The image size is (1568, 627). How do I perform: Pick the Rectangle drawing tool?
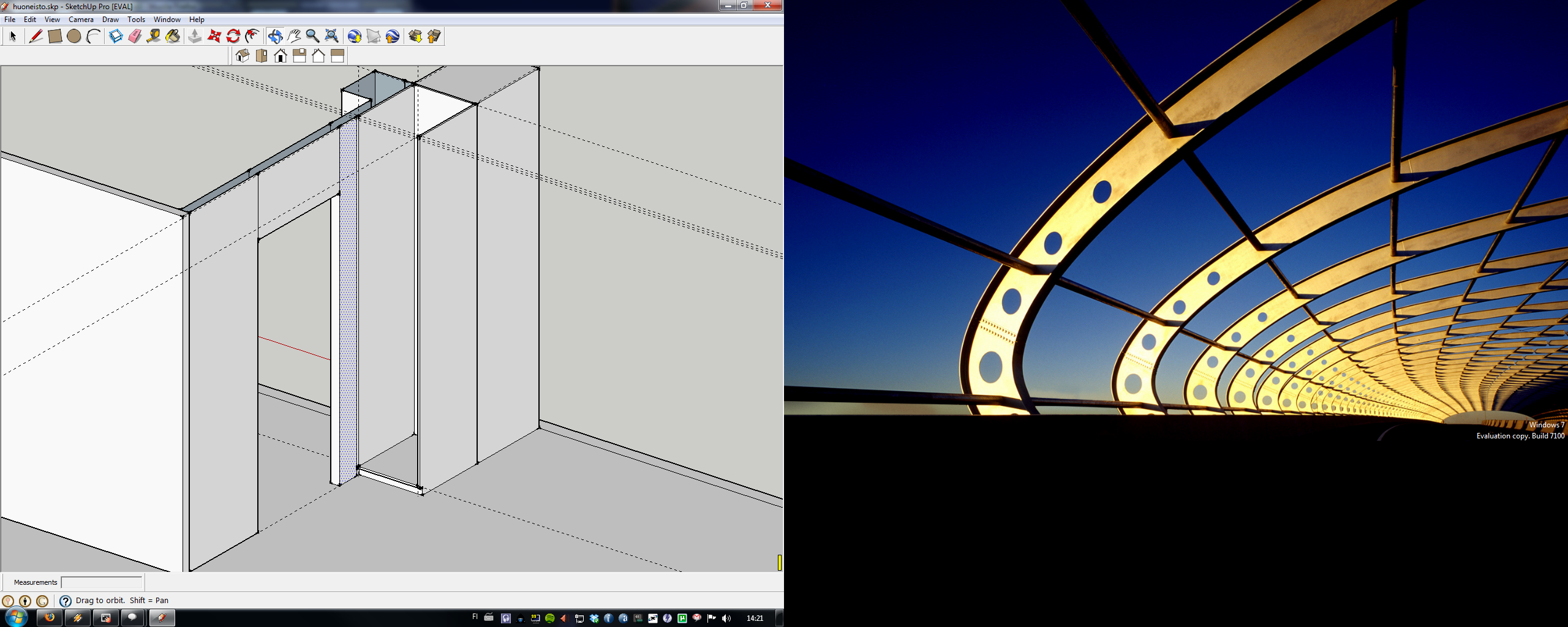55,37
